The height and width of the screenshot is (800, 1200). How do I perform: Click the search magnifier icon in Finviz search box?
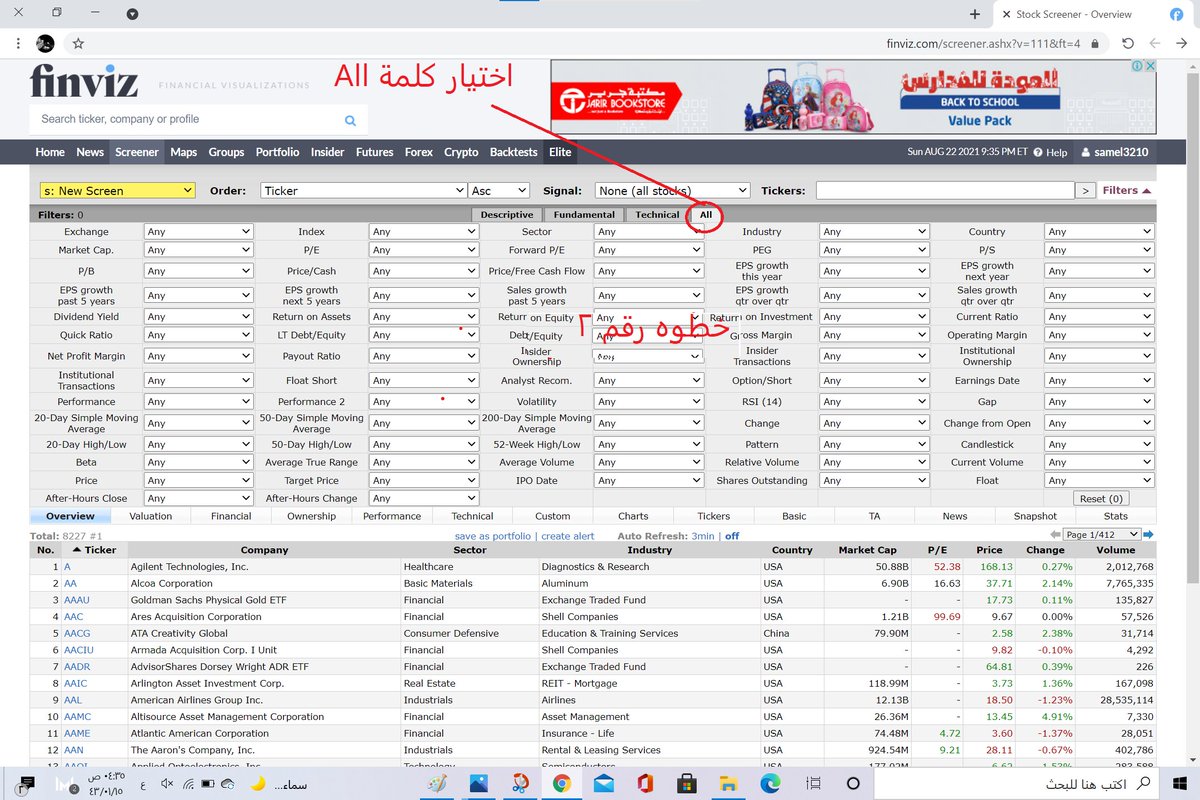[x=350, y=120]
